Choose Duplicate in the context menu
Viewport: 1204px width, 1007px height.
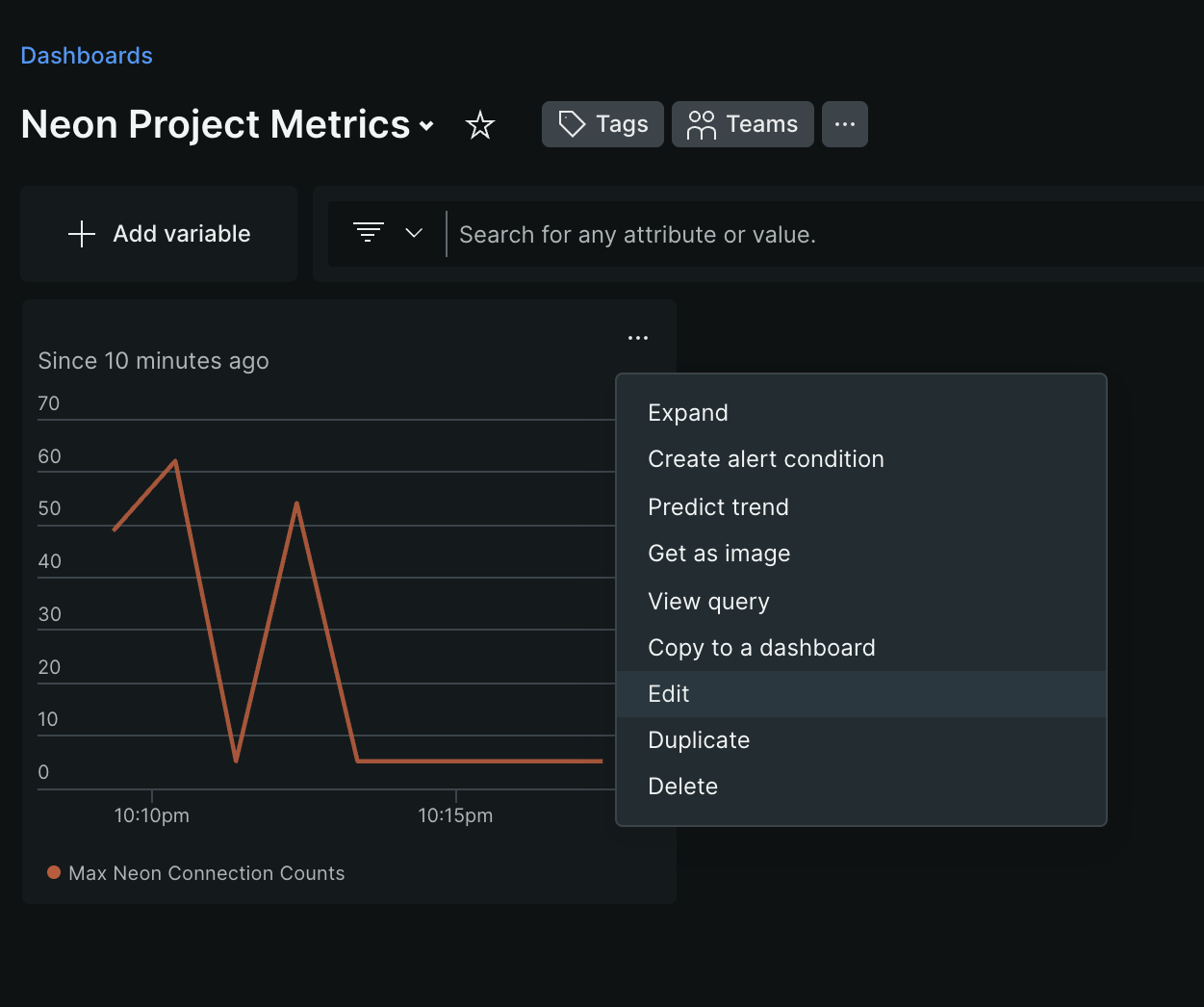point(699,739)
